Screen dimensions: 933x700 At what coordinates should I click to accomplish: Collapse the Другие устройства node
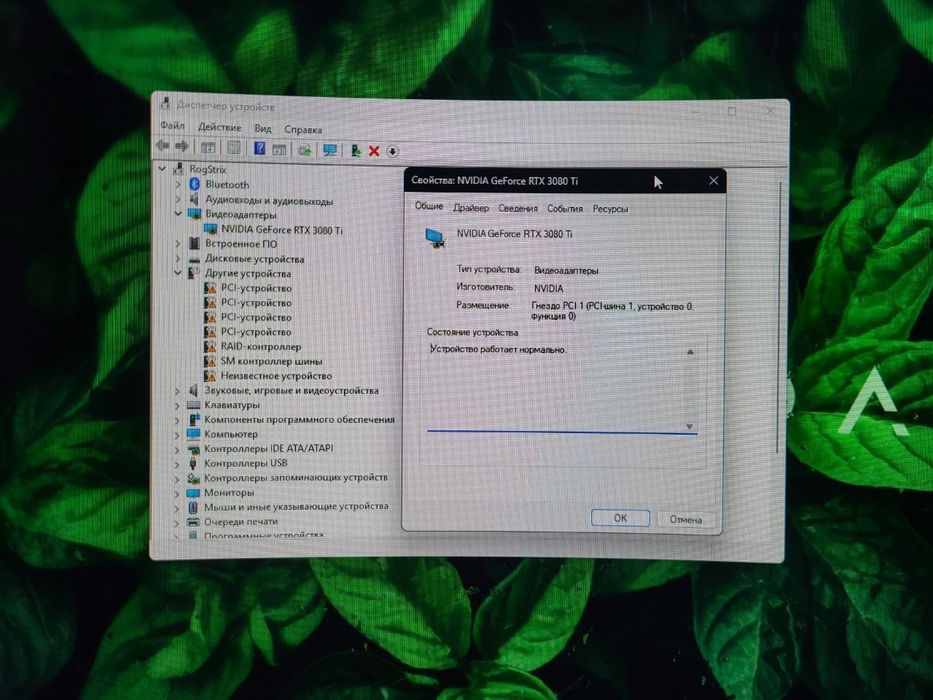pyautogui.click(x=178, y=273)
